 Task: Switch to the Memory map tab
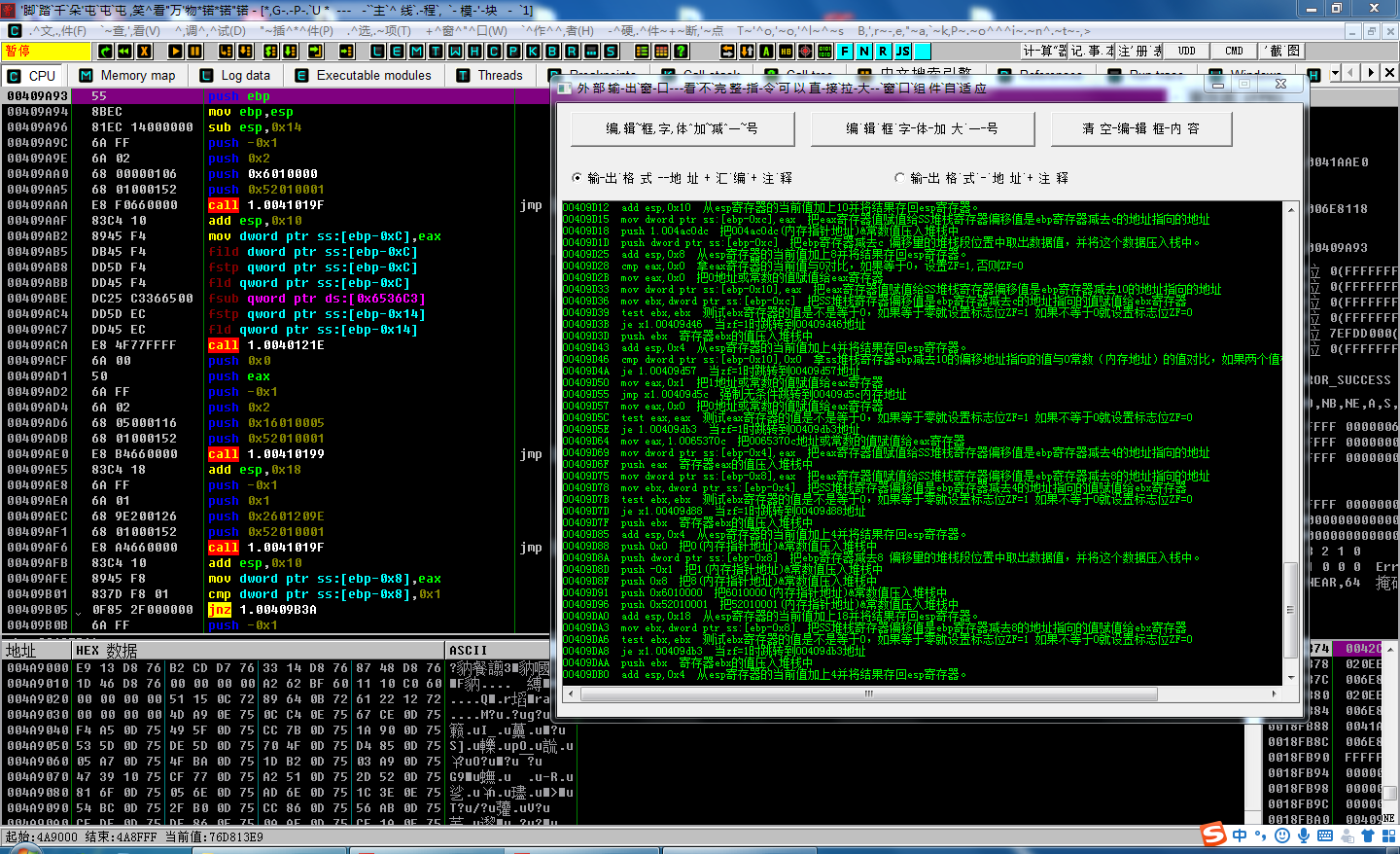coord(127,75)
